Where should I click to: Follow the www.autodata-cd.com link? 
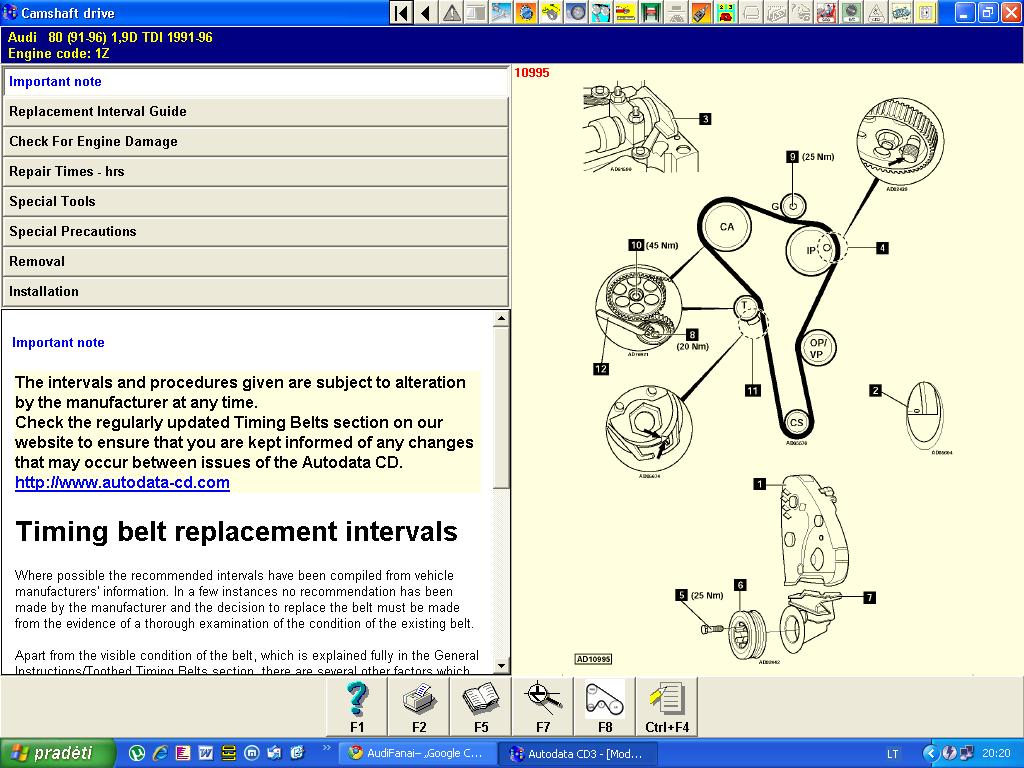pyautogui.click(x=122, y=483)
